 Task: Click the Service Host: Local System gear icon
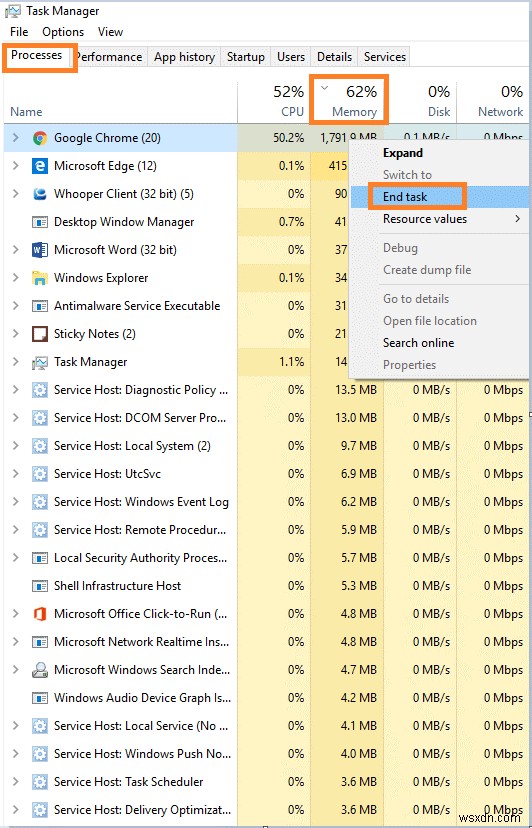tap(40, 446)
